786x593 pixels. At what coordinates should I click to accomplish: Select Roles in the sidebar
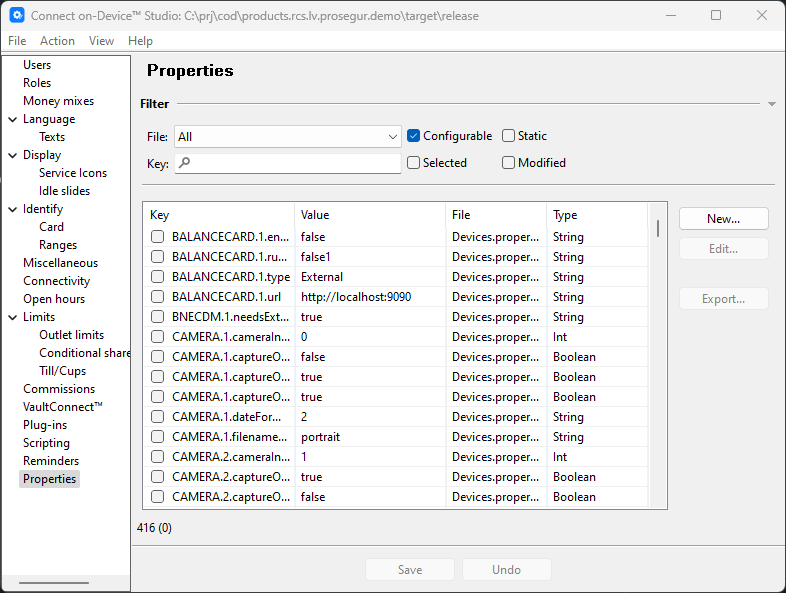click(x=37, y=83)
